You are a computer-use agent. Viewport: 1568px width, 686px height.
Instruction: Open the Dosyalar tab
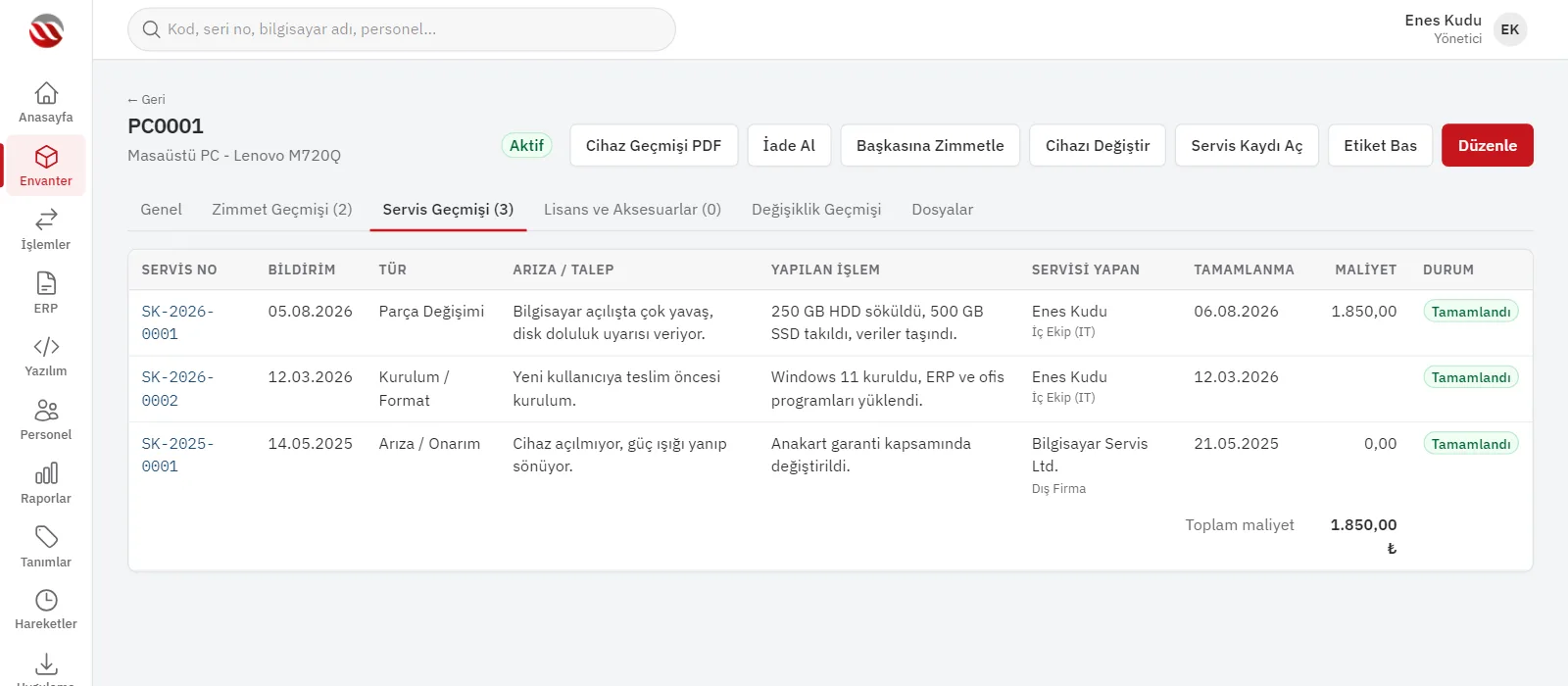[943, 209]
